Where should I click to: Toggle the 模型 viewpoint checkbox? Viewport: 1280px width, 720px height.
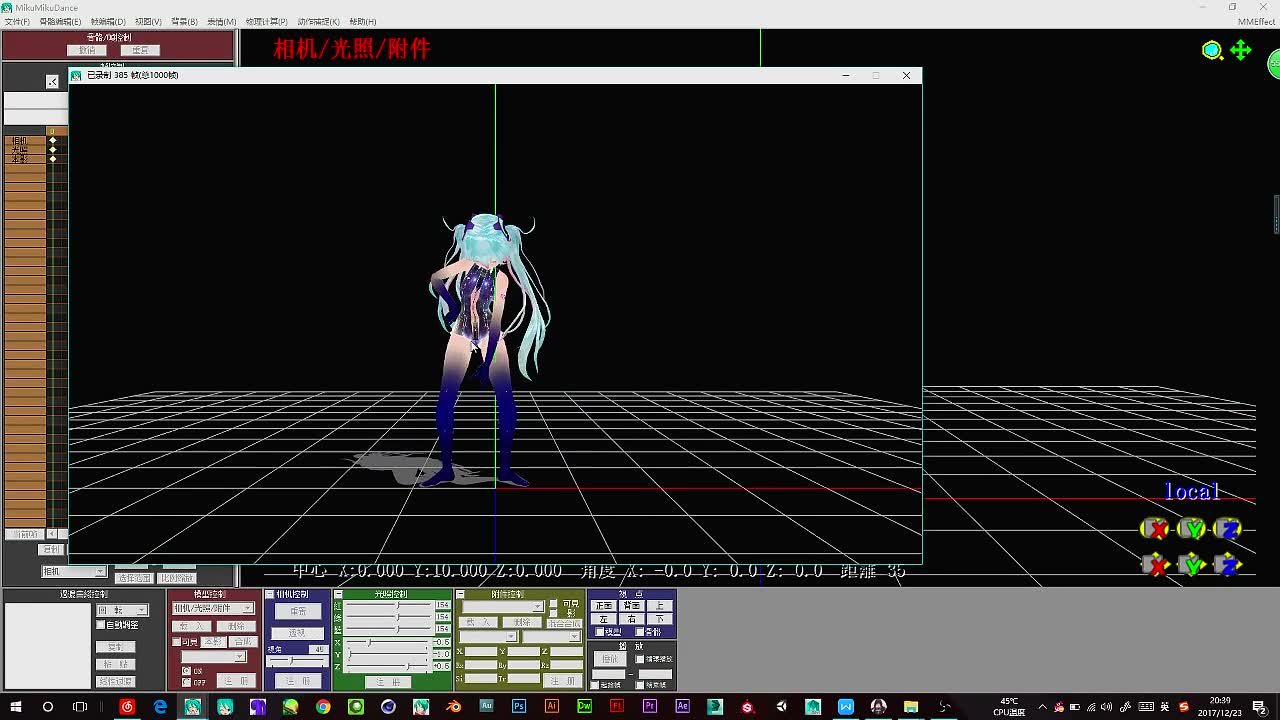[600, 631]
